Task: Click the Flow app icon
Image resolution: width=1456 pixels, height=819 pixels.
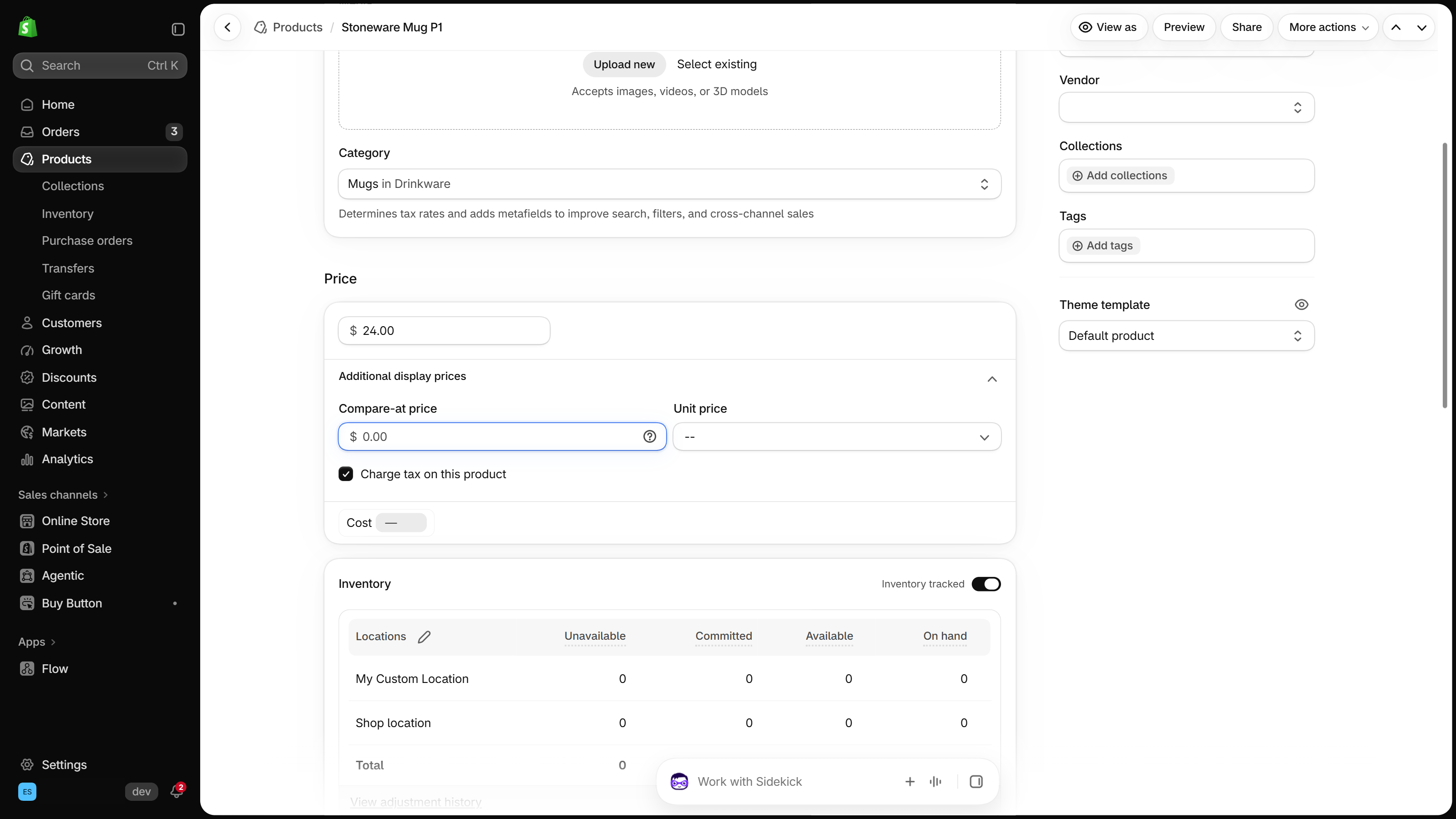Action: 26,669
